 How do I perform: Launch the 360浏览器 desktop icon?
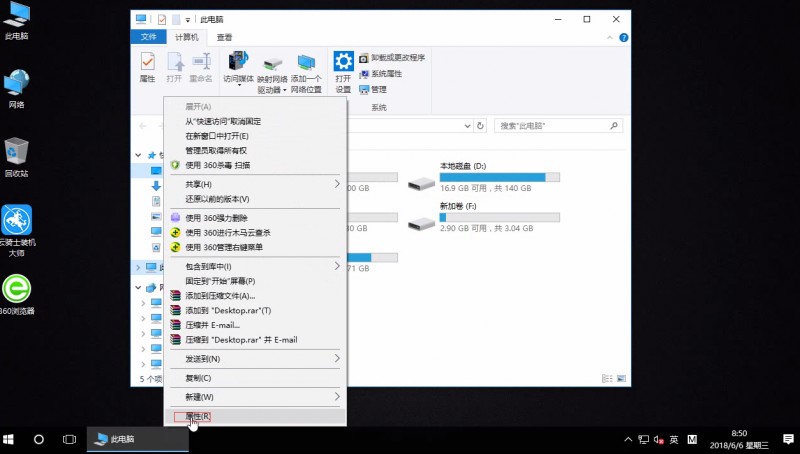click(17, 294)
